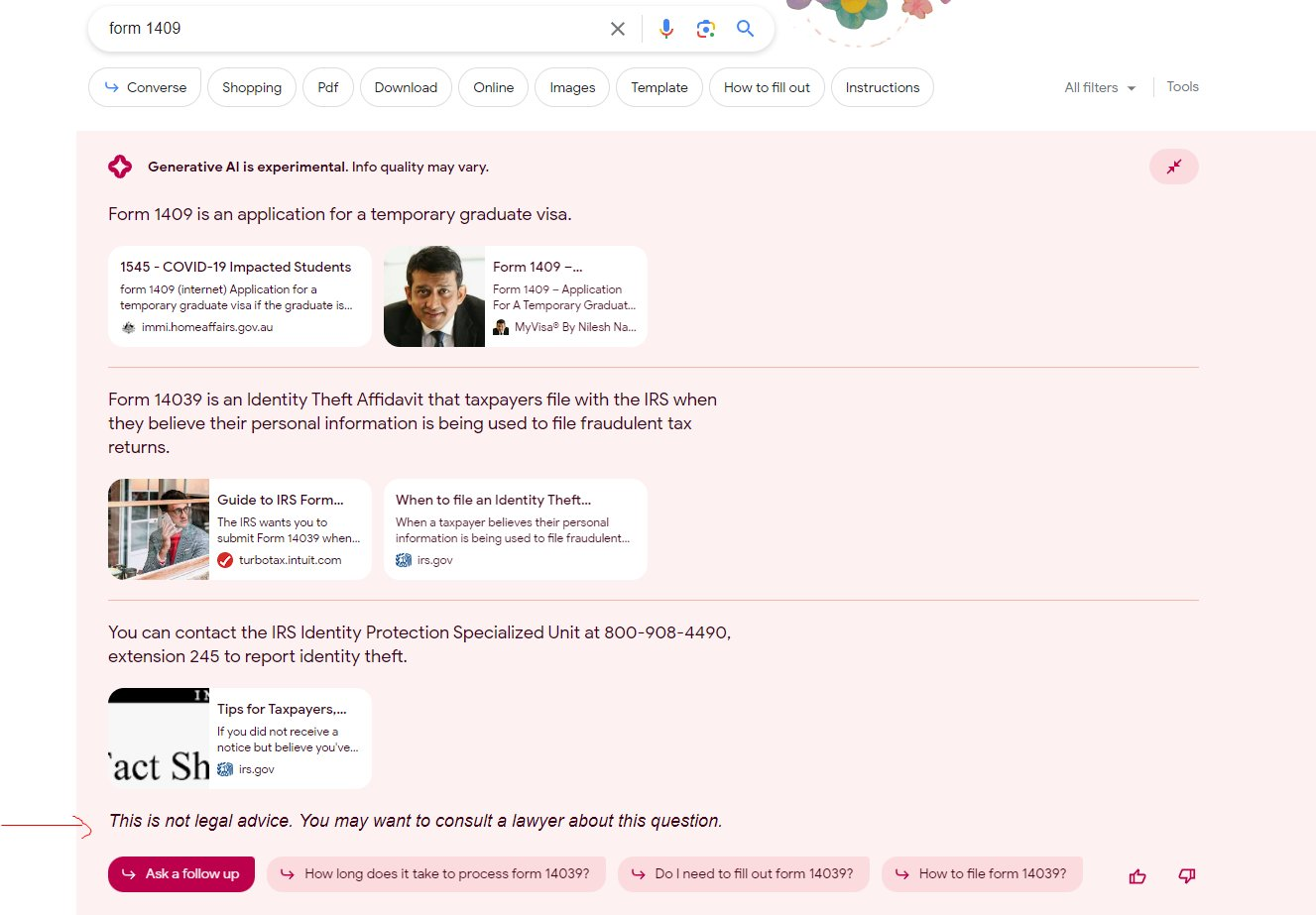The image size is (1316, 915).
Task: Open the Tools menu
Action: pos(1182,87)
